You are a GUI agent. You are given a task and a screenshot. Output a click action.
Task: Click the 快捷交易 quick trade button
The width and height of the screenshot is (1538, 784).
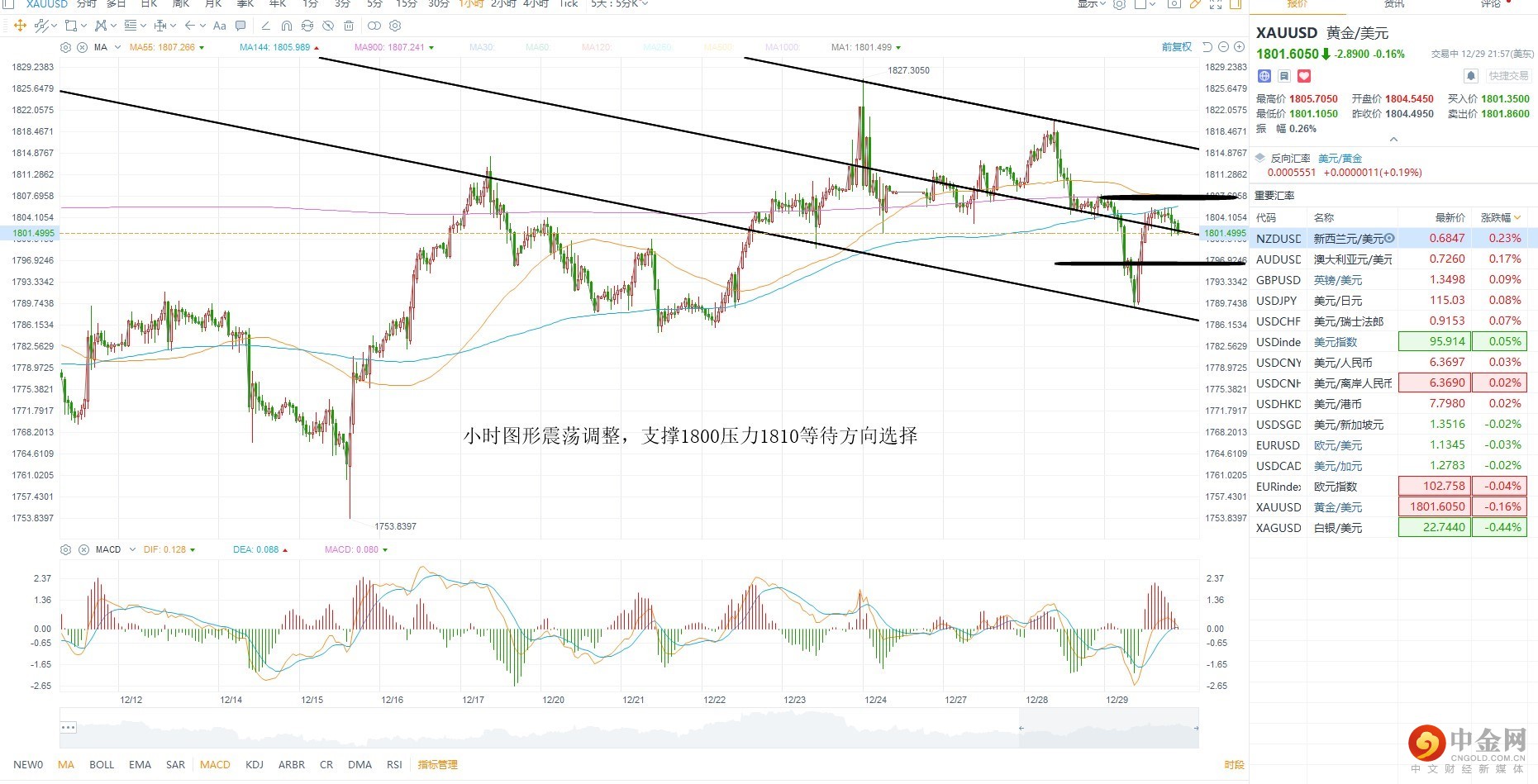click(1508, 76)
